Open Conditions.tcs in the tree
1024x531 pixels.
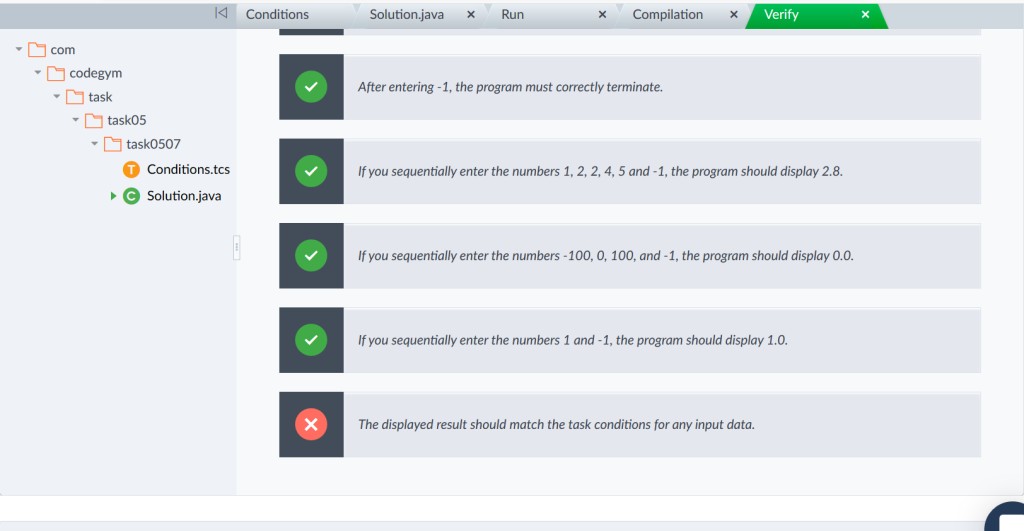(x=188, y=170)
